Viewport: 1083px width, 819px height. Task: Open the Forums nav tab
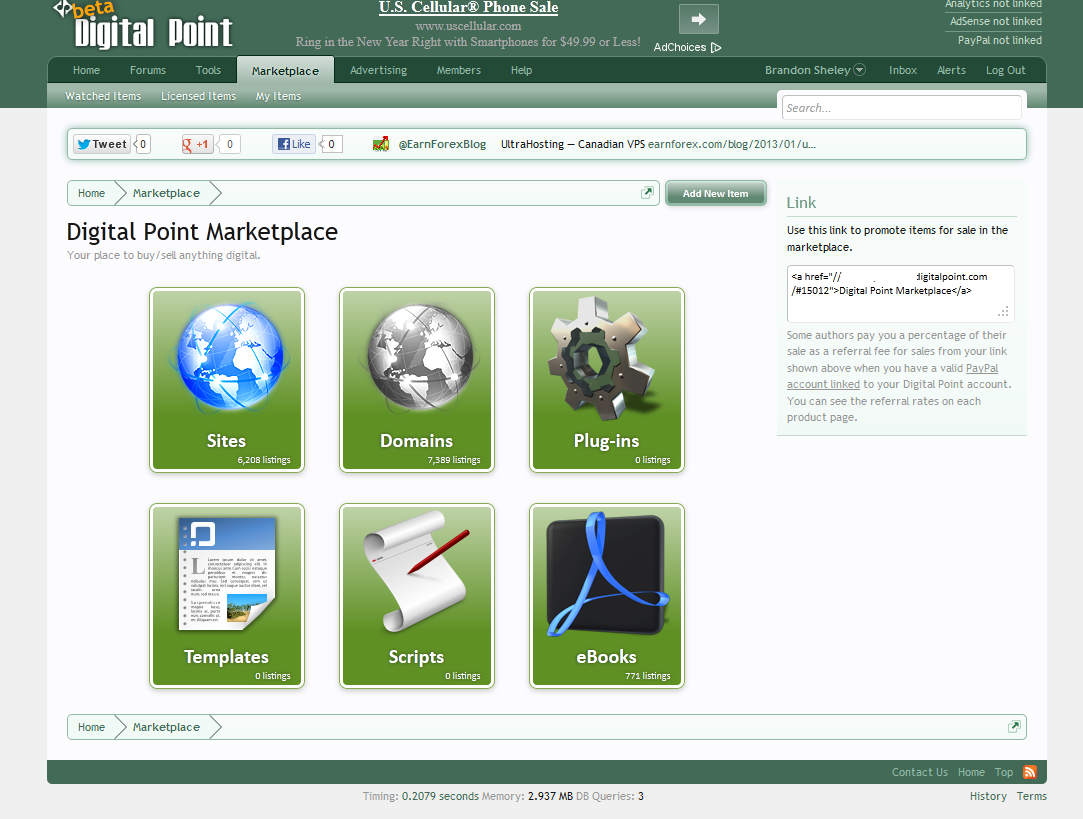tap(148, 70)
